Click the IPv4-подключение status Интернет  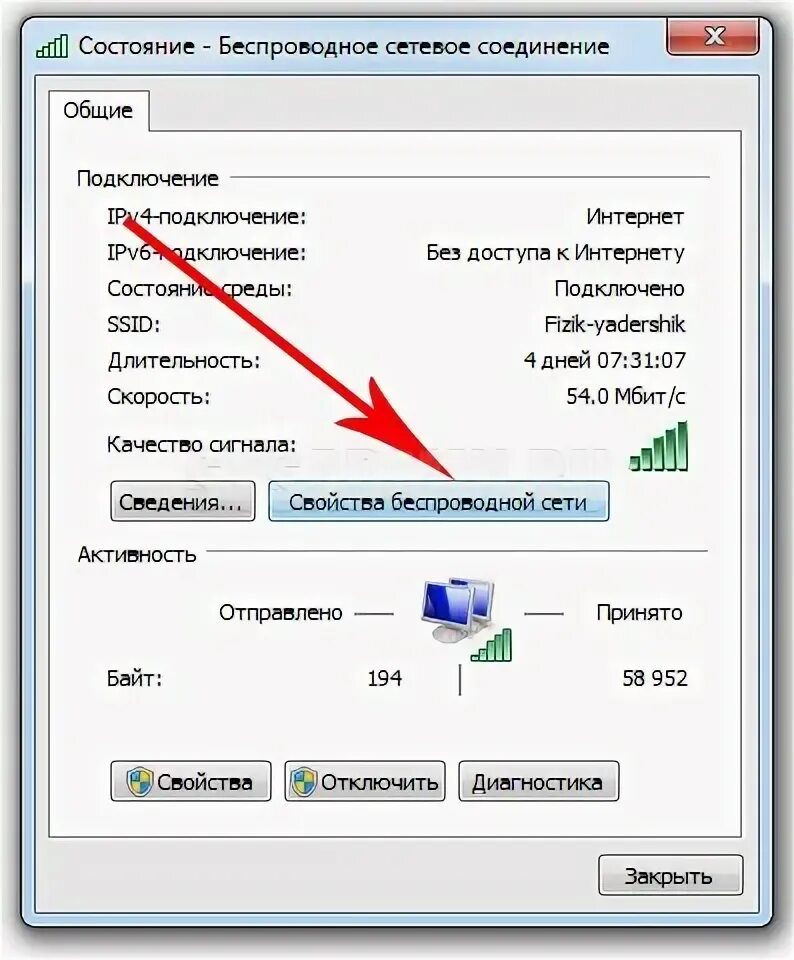pos(635,216)
